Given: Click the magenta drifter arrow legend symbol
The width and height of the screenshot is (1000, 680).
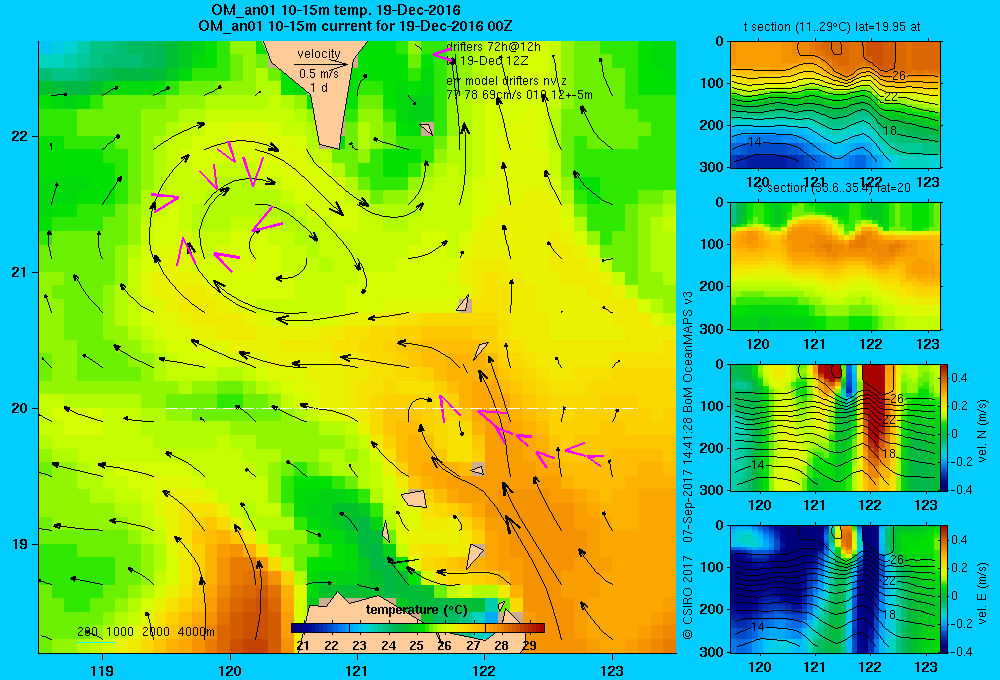Looking at the screenshot, I should click(443, 55).
